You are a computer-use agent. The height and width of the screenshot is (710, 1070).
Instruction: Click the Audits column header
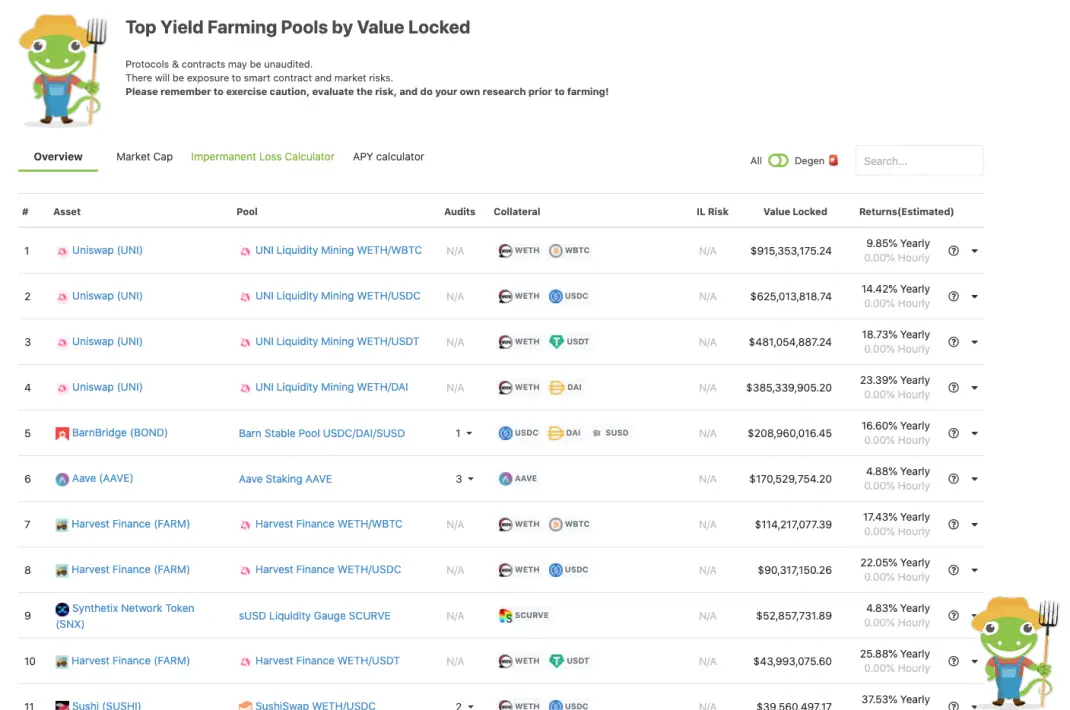pyautogui.click(x=459, y=212)
